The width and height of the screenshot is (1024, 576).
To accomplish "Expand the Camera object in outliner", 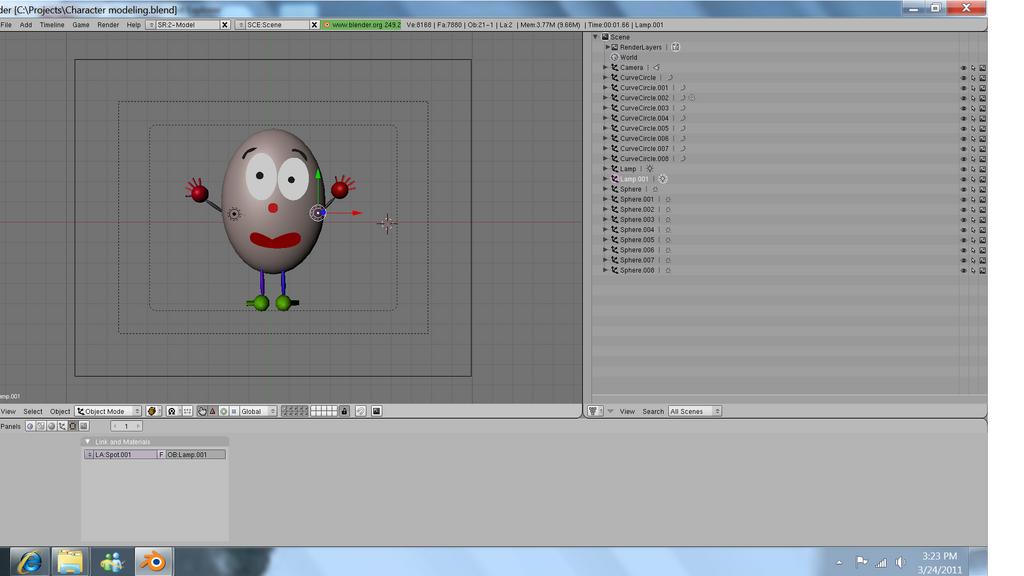I will point(605,67).
